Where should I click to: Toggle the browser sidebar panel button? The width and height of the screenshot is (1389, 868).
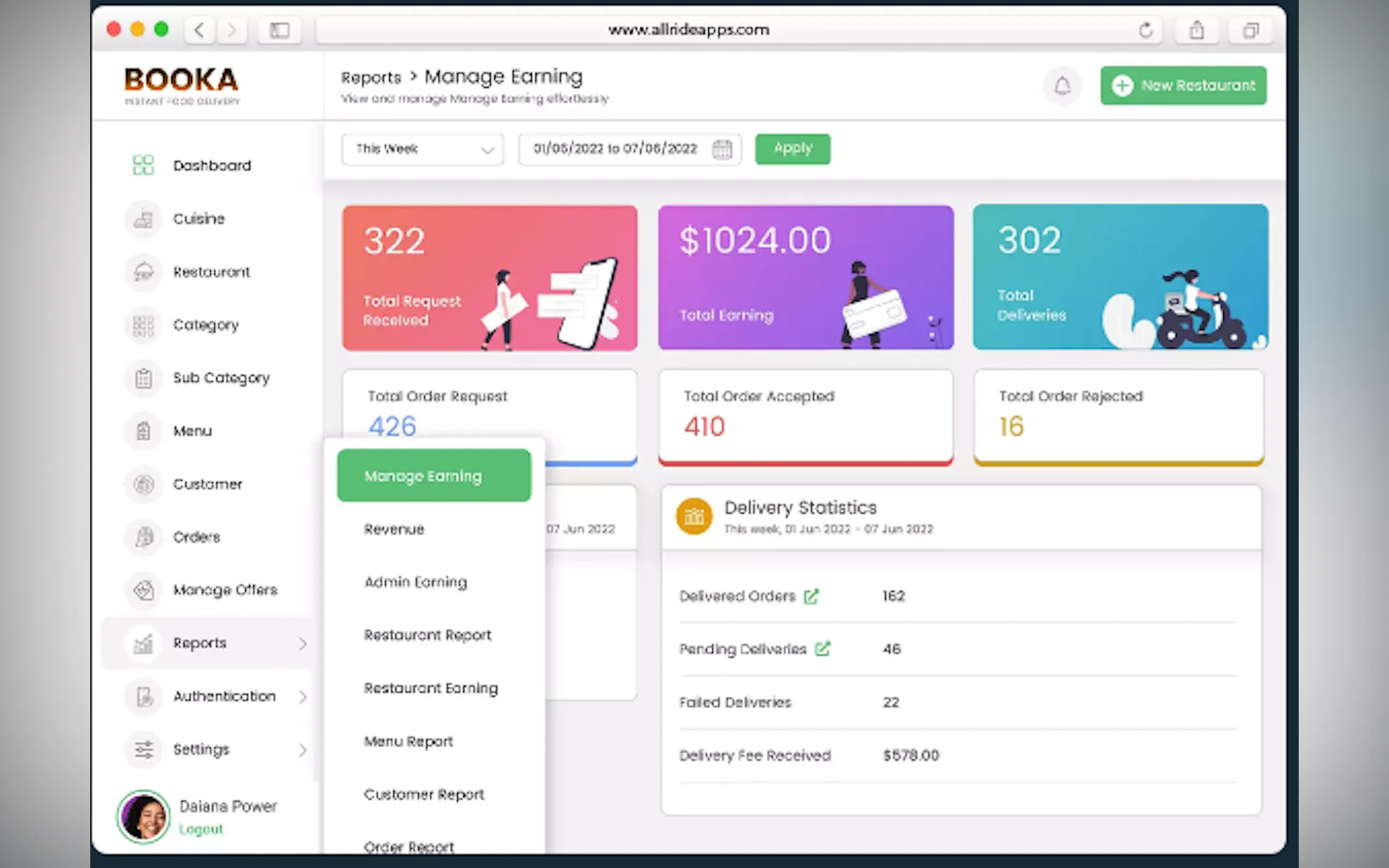(279, 30)
